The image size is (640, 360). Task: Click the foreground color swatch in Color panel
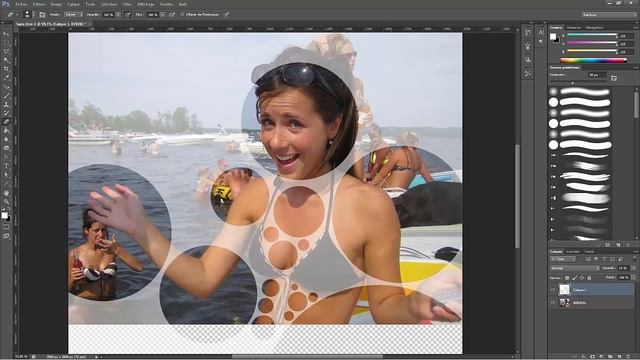553,37
